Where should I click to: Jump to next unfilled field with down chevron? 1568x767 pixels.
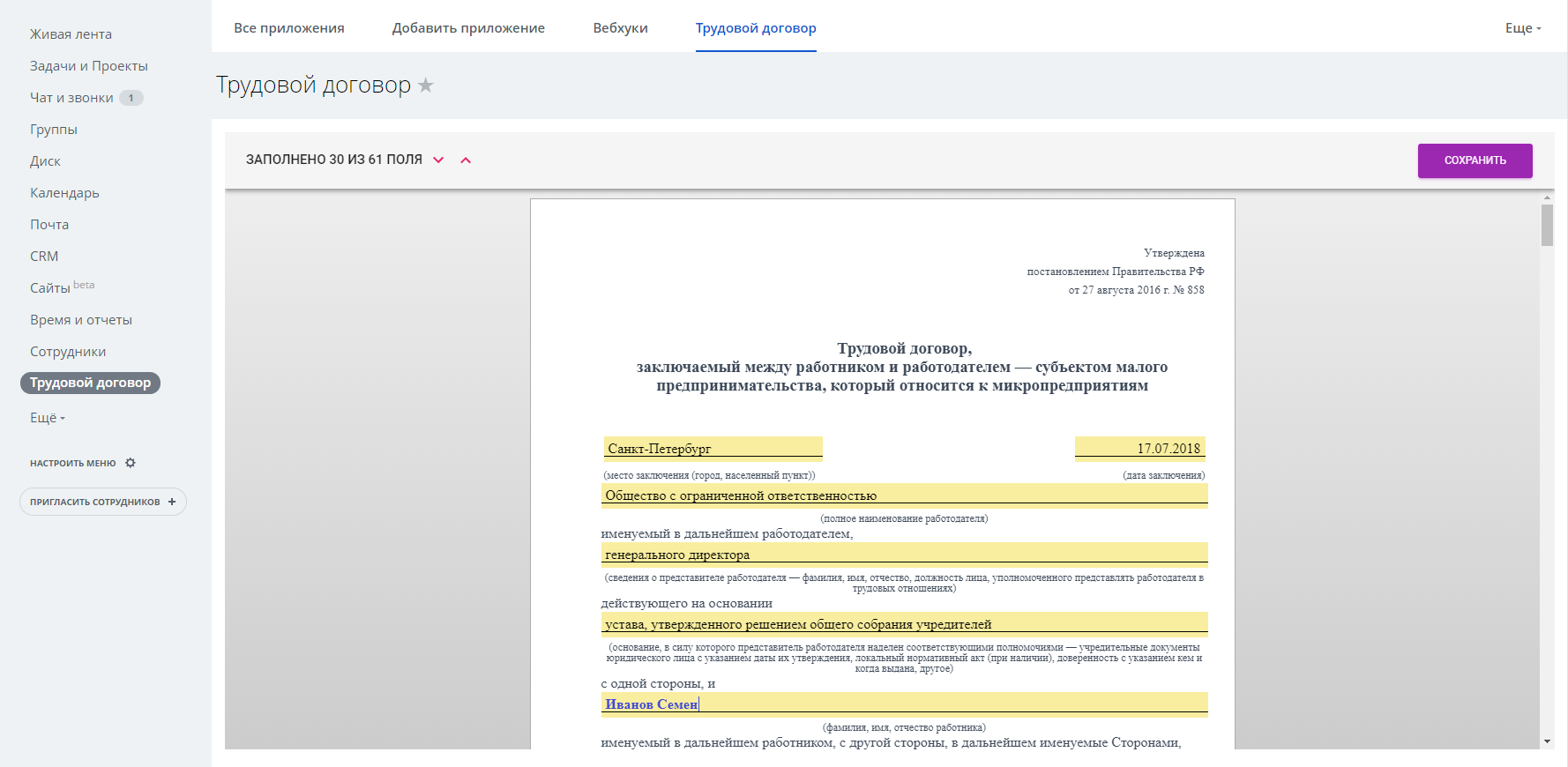click(438, 160)
